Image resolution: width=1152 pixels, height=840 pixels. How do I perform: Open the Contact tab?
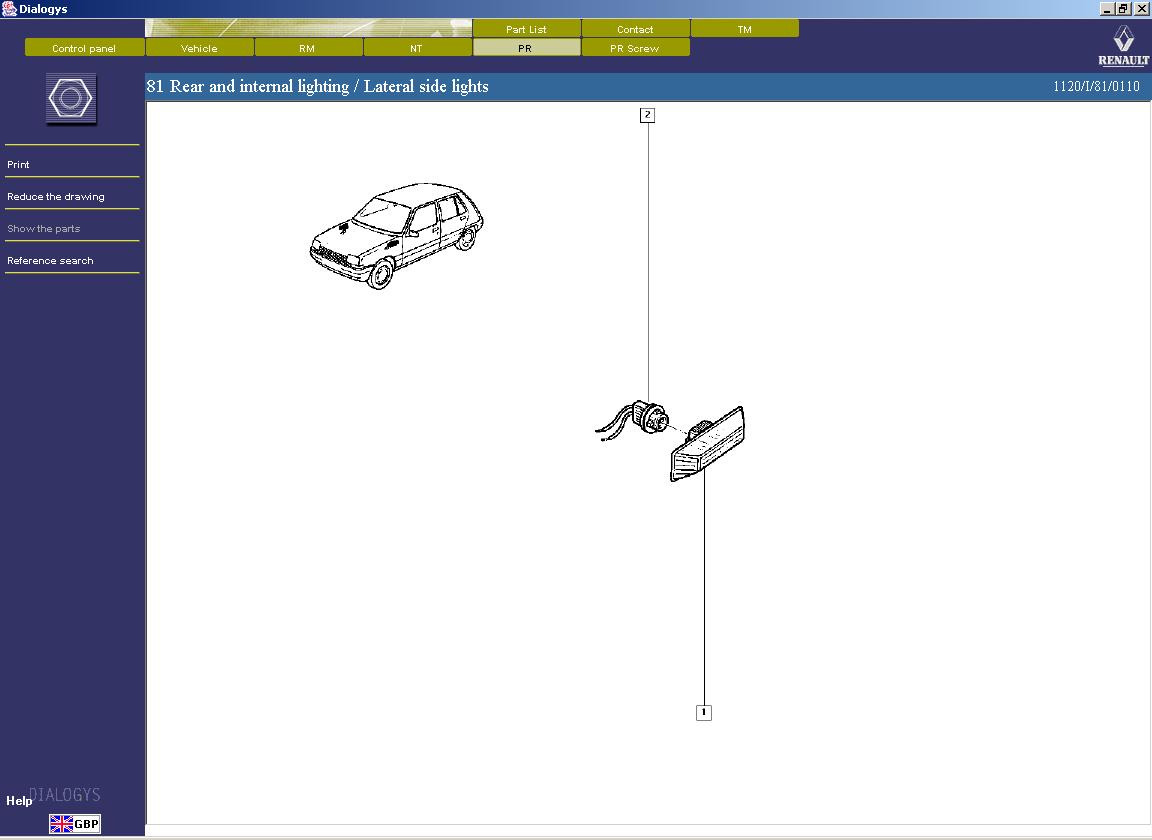(635, 29)
